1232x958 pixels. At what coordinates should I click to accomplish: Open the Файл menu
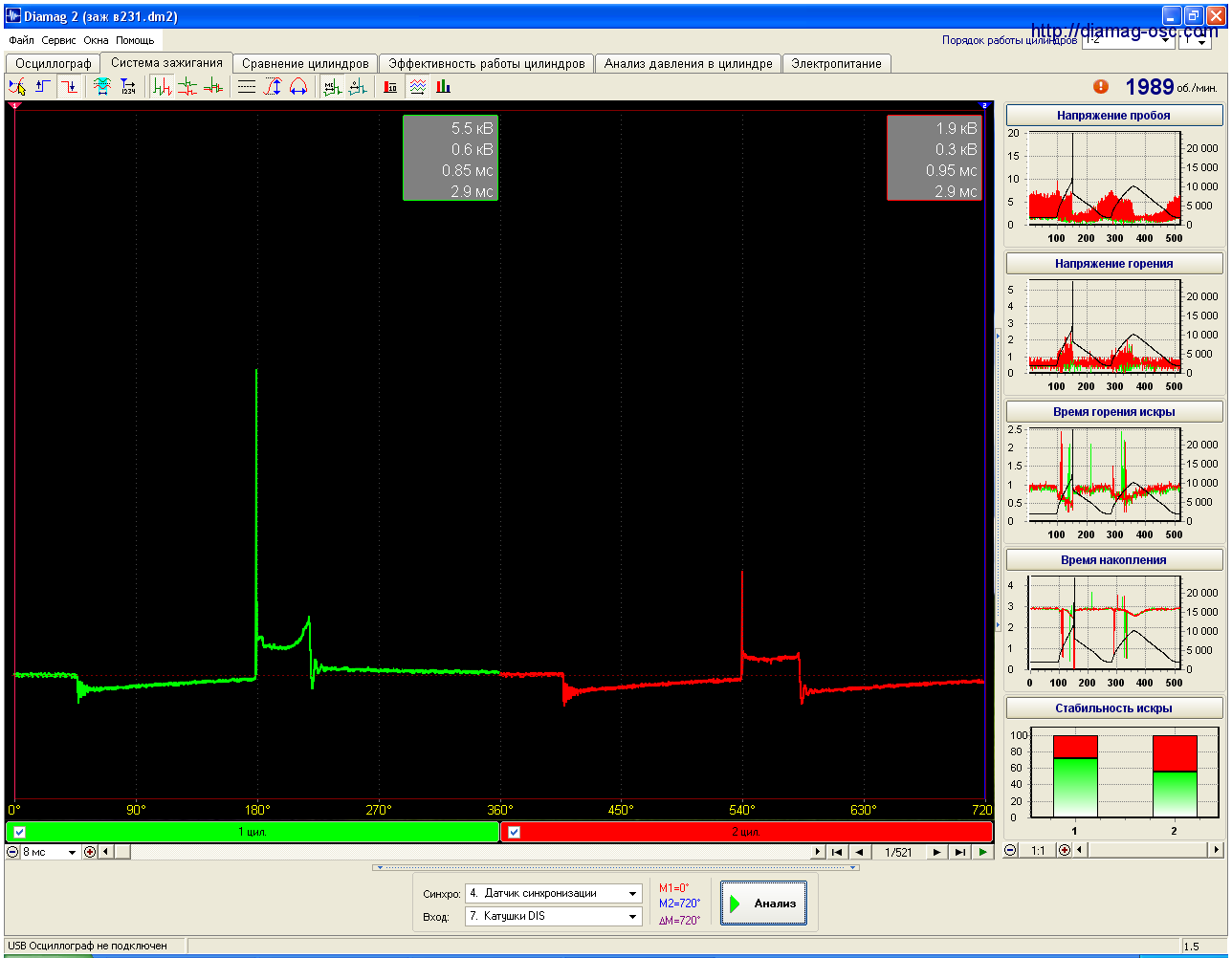22,41
